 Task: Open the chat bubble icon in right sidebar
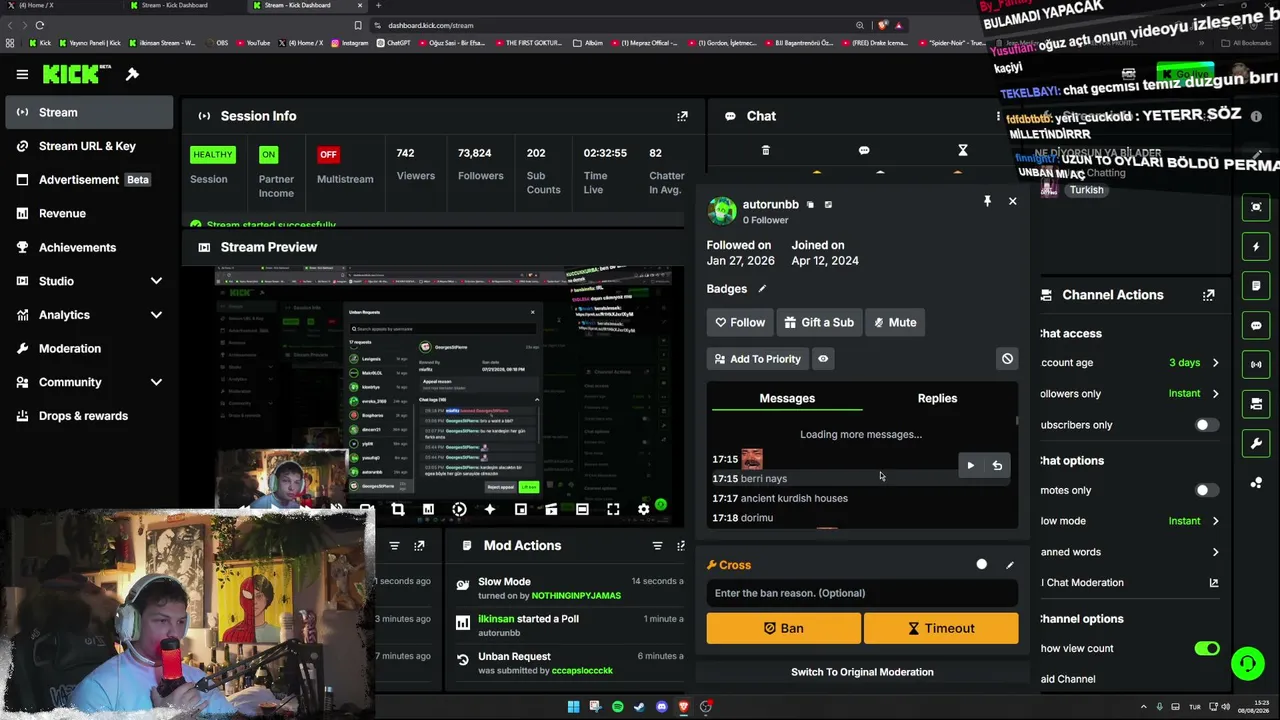click(x=1257, y=325)
